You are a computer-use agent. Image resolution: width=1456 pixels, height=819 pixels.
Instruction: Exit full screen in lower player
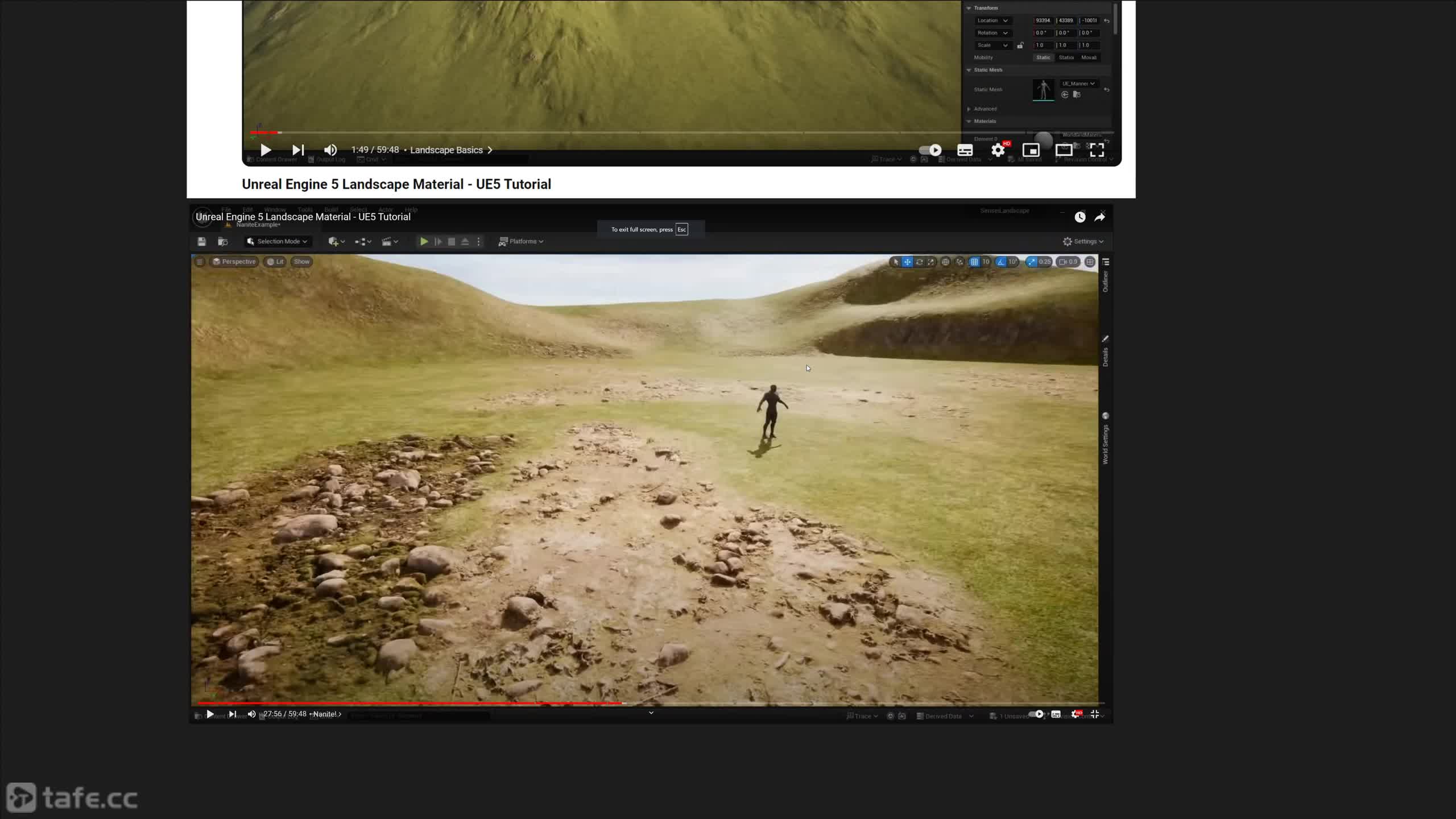click(x=1095, y=714)
